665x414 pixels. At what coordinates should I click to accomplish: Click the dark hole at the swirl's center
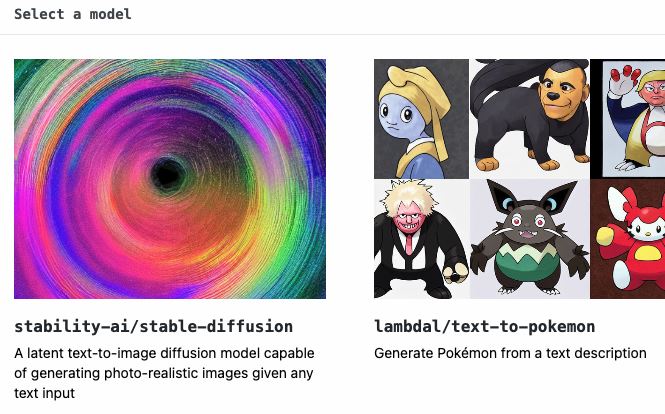(x=168, y=175)
